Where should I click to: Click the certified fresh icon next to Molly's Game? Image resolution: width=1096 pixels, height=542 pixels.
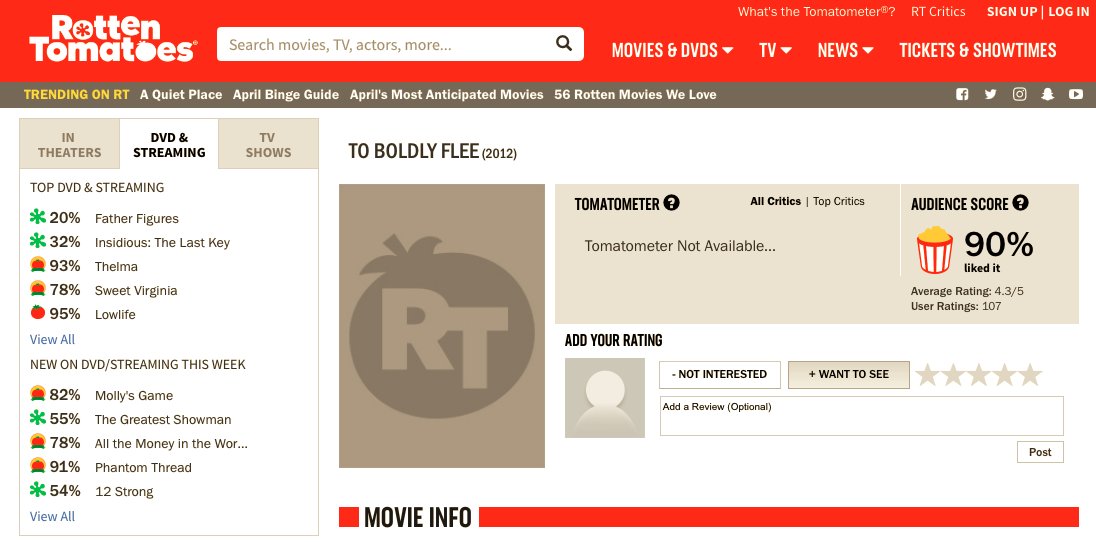pyautogui.click(x=38, y=394)
